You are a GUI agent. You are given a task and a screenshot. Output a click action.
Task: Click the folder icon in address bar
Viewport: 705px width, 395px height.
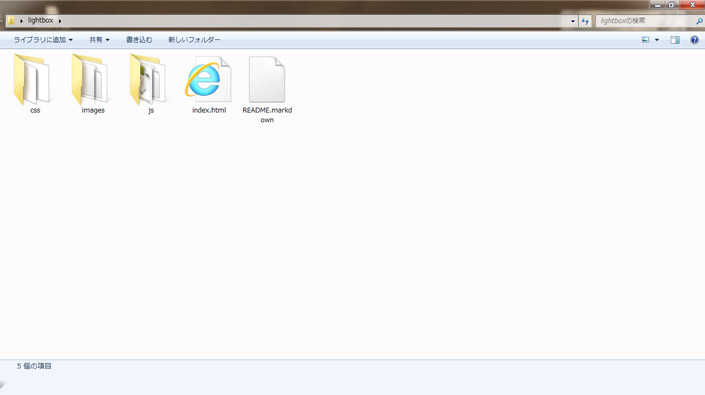point(11,21)
